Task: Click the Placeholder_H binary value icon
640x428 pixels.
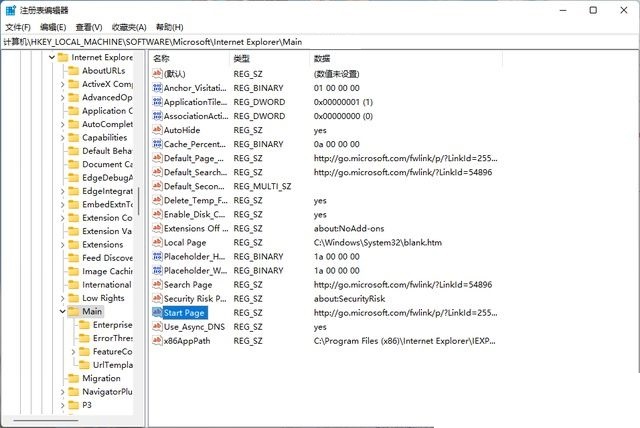Action: click(157, 256)
